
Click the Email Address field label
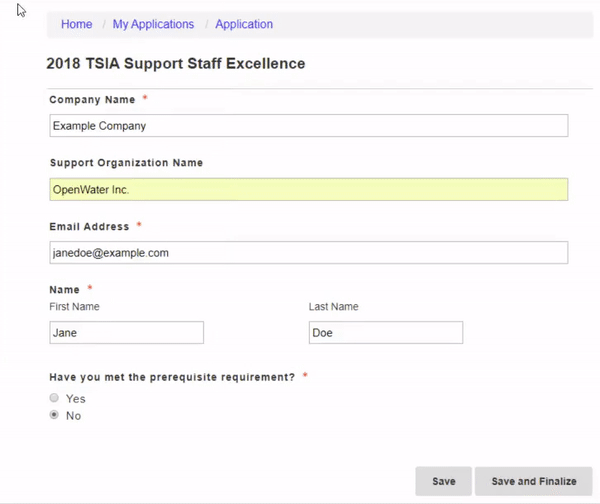click(89, 227)
